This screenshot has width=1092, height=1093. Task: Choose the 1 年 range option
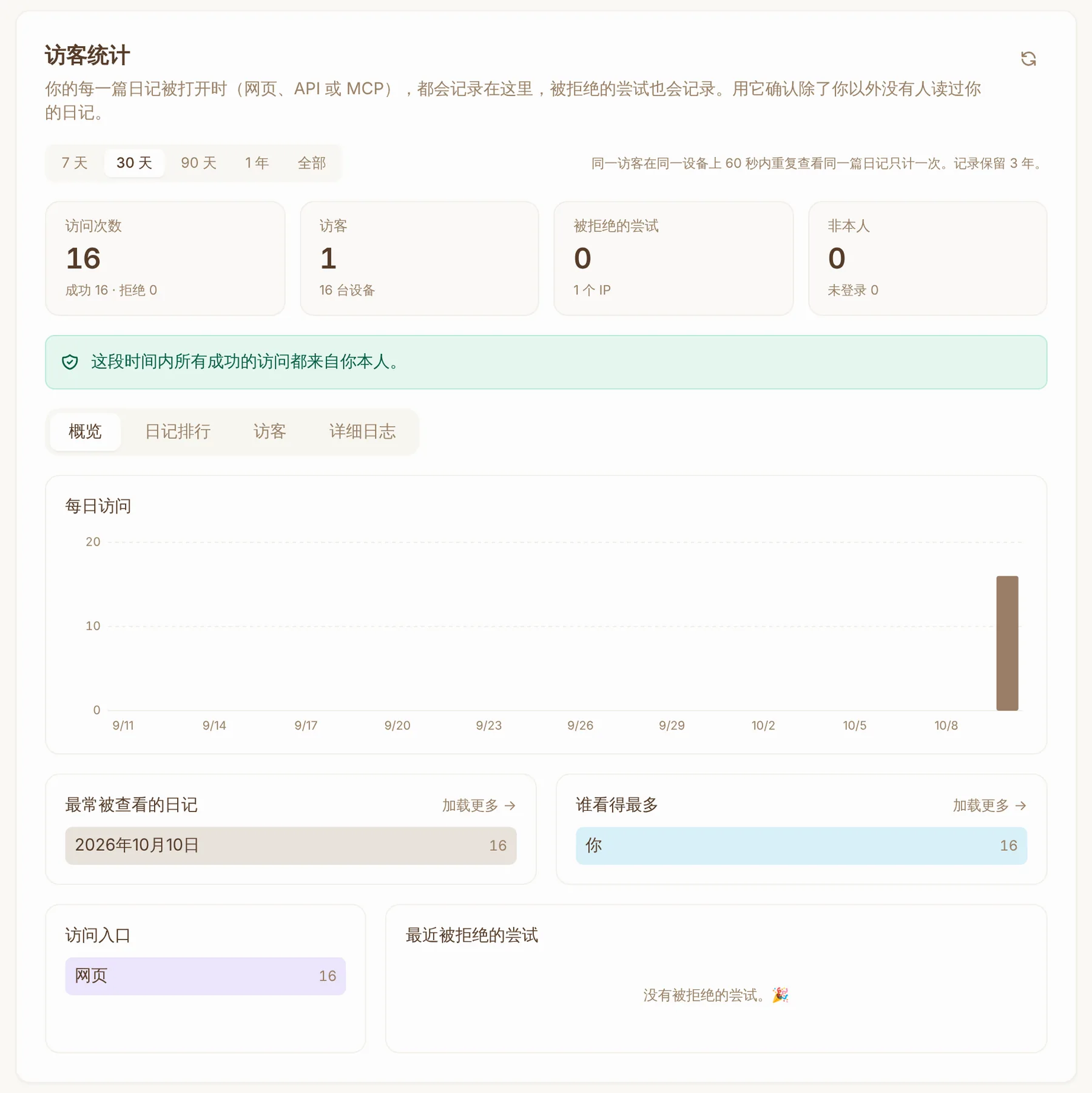click(x=257, y=163)
